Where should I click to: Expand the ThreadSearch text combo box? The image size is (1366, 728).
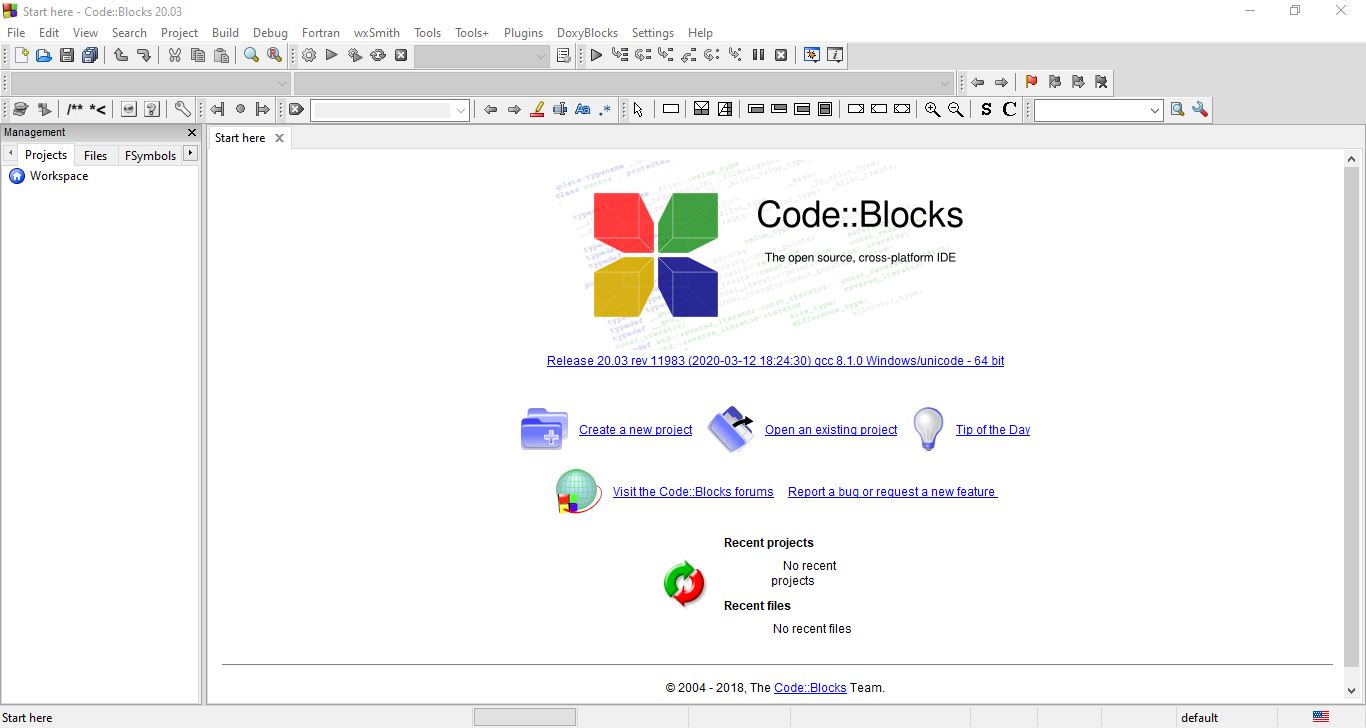tap(1155, 110)
